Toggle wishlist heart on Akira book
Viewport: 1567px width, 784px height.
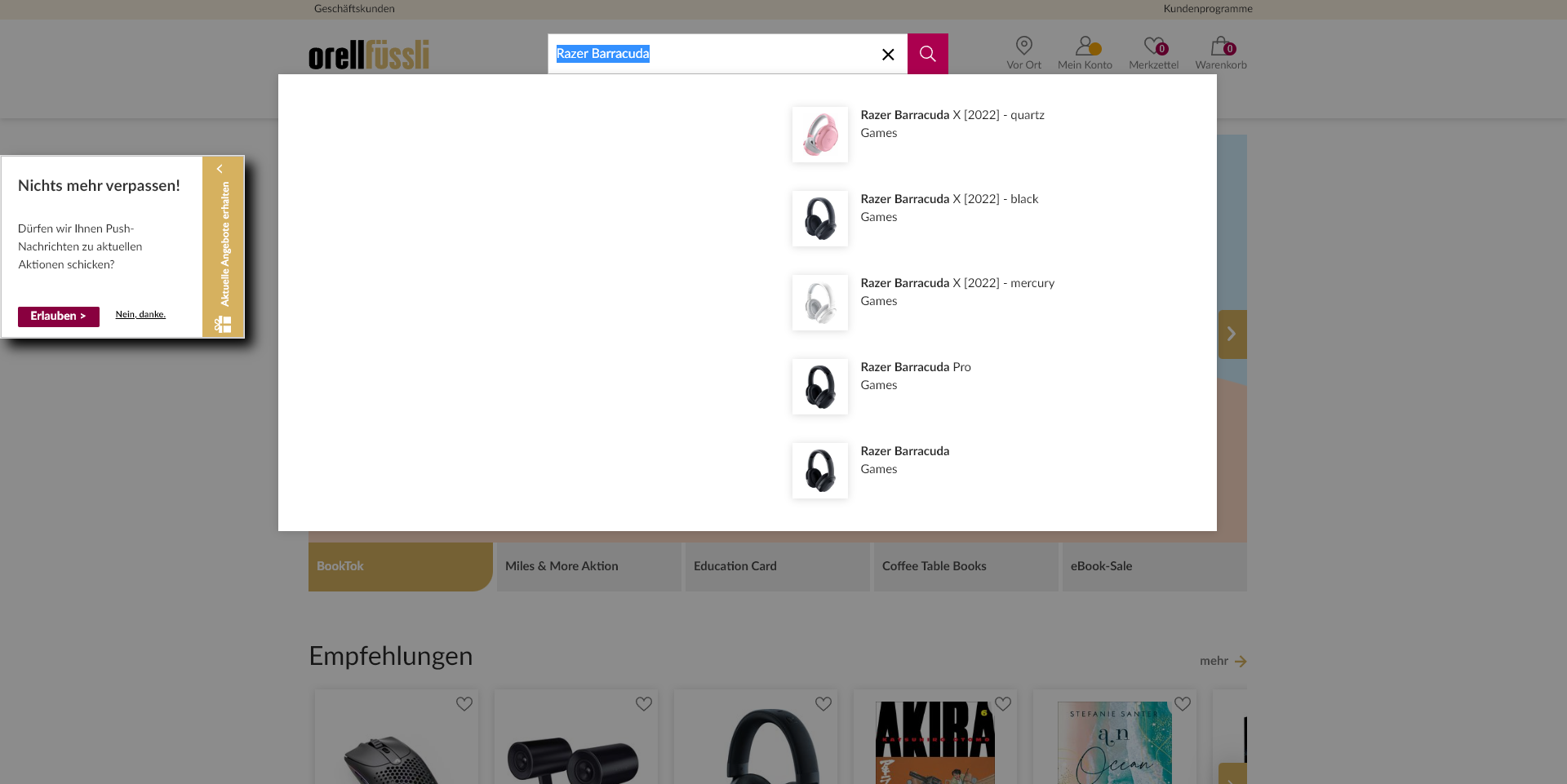(1003, 704)
